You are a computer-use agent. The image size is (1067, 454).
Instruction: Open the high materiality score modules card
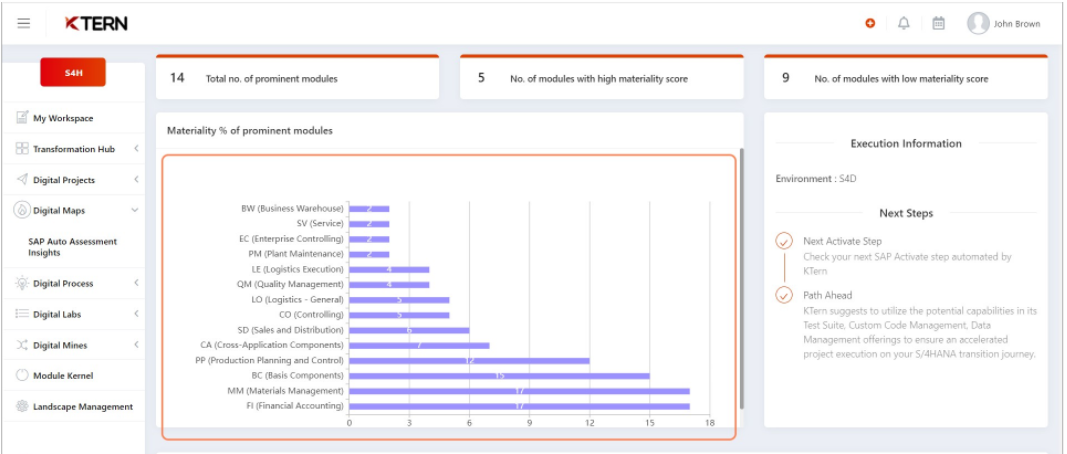[602, 77]
